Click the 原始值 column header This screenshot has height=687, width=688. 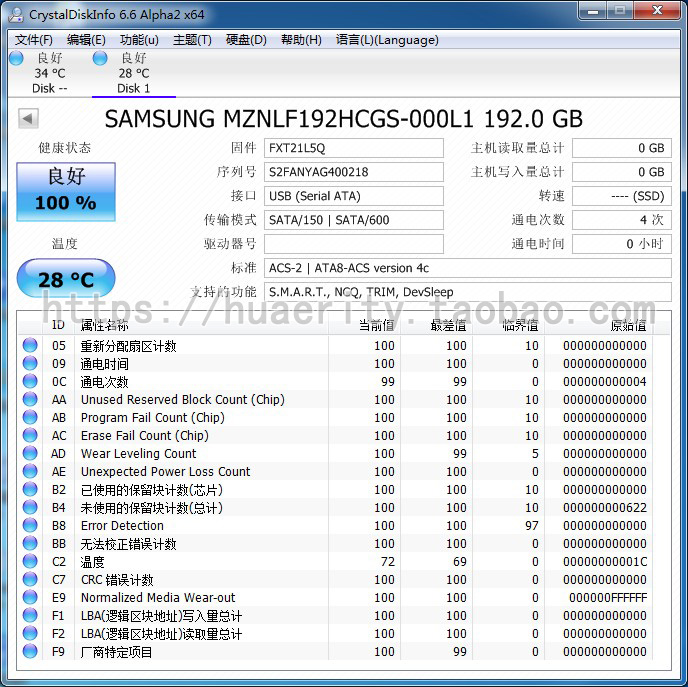[598, 325]
